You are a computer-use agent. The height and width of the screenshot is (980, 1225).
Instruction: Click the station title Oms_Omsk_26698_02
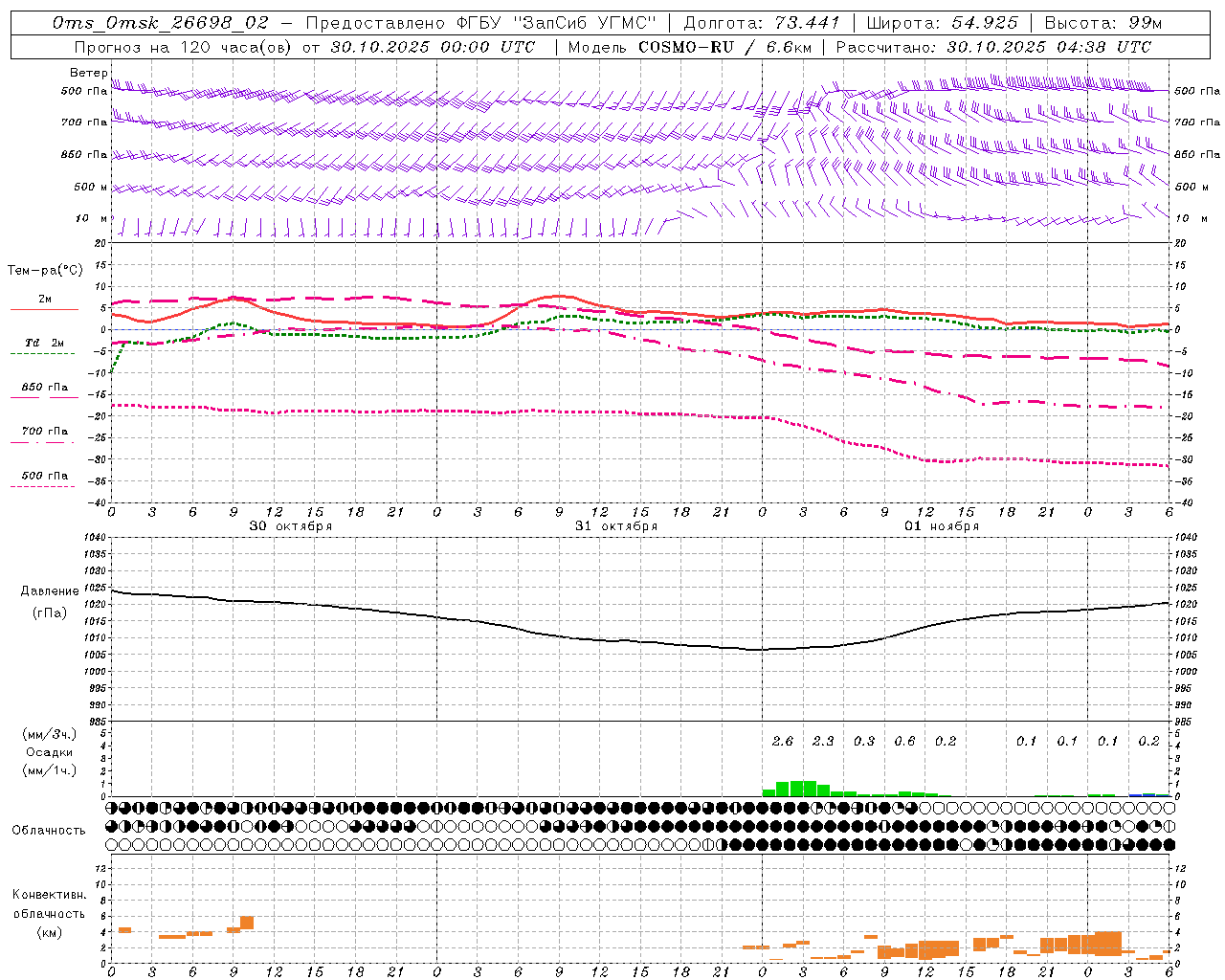tap(160, 23)
